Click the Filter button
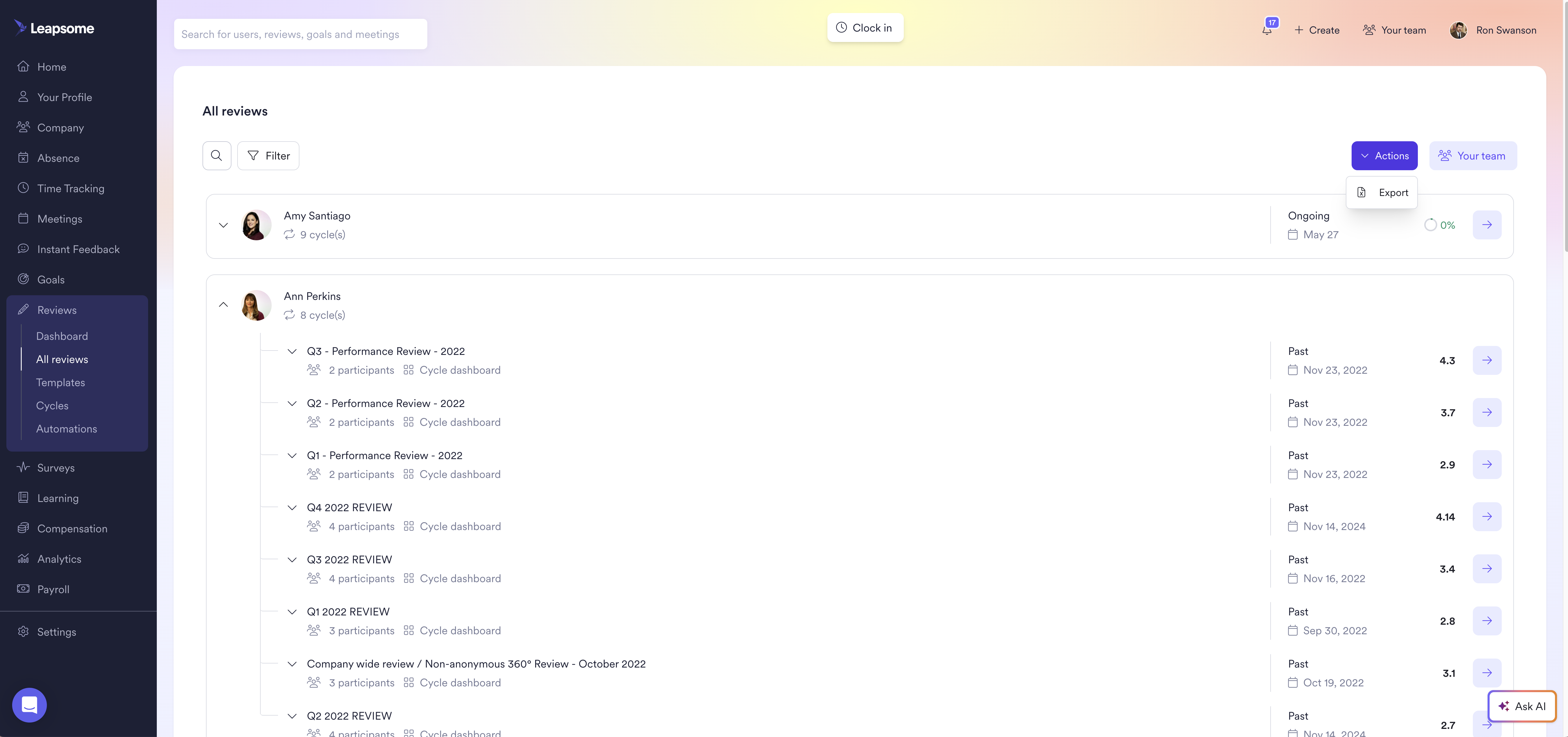The height and width of the screenshot is (737, 1568). click(268, 155)
